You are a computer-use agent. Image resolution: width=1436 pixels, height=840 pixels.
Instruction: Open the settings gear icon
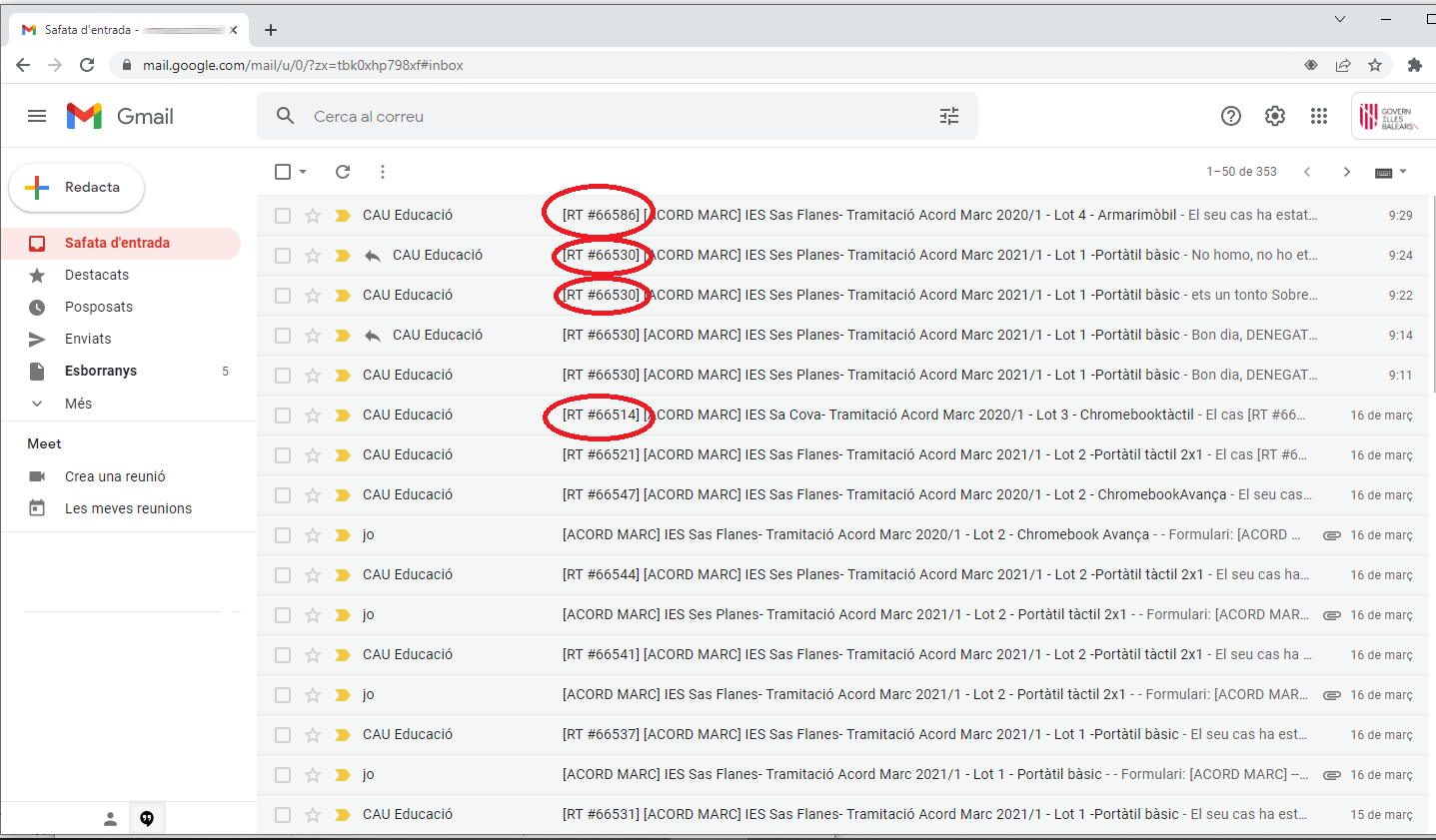pos(1274,116)
